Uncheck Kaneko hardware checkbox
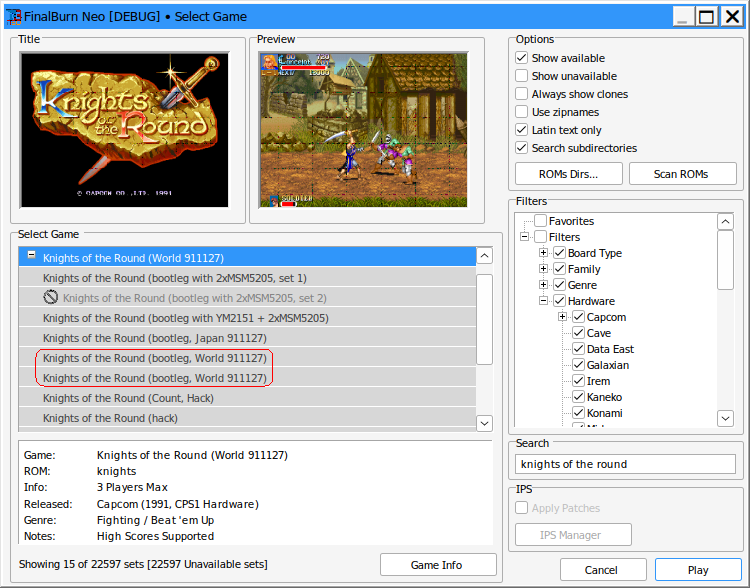Screen dimensions: 750x588 coord(579,397)
